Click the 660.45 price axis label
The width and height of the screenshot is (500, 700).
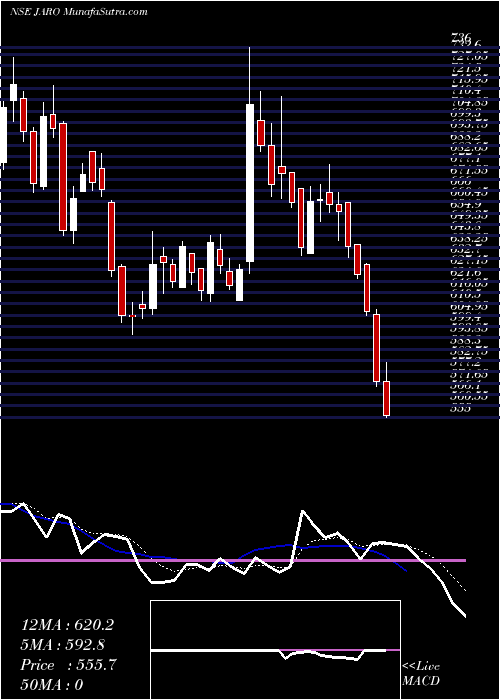point(469,193)
